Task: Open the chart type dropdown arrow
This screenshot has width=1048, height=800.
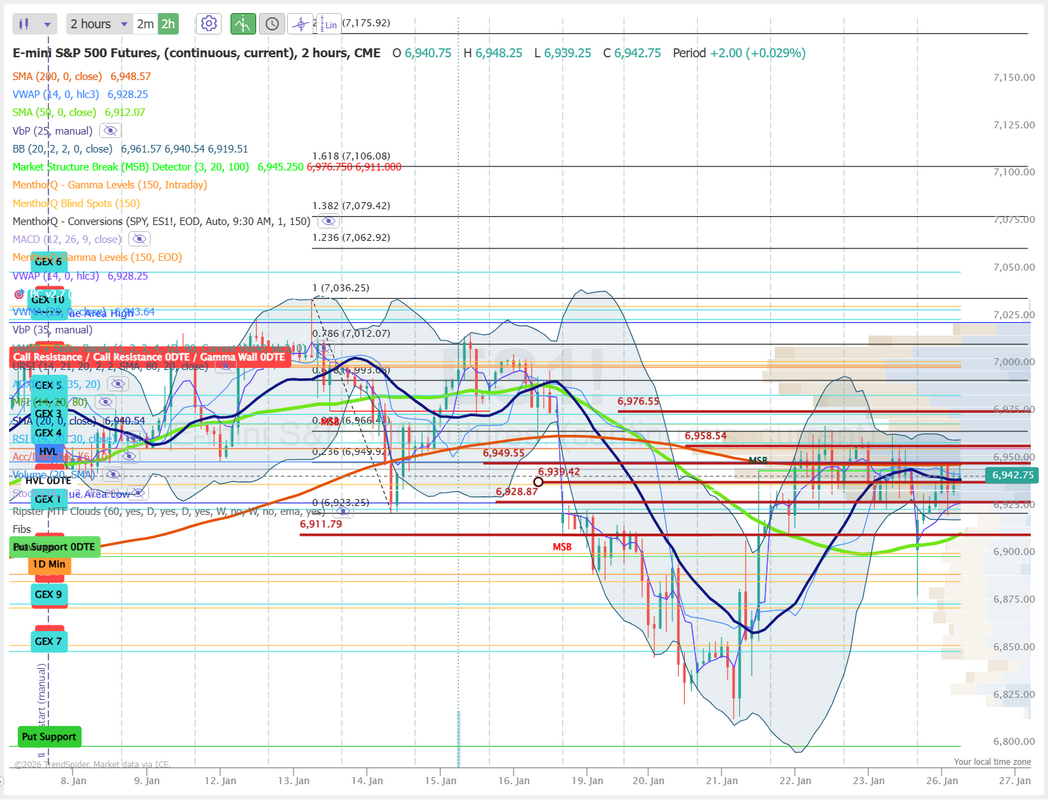Action: (x=49, y=24)
